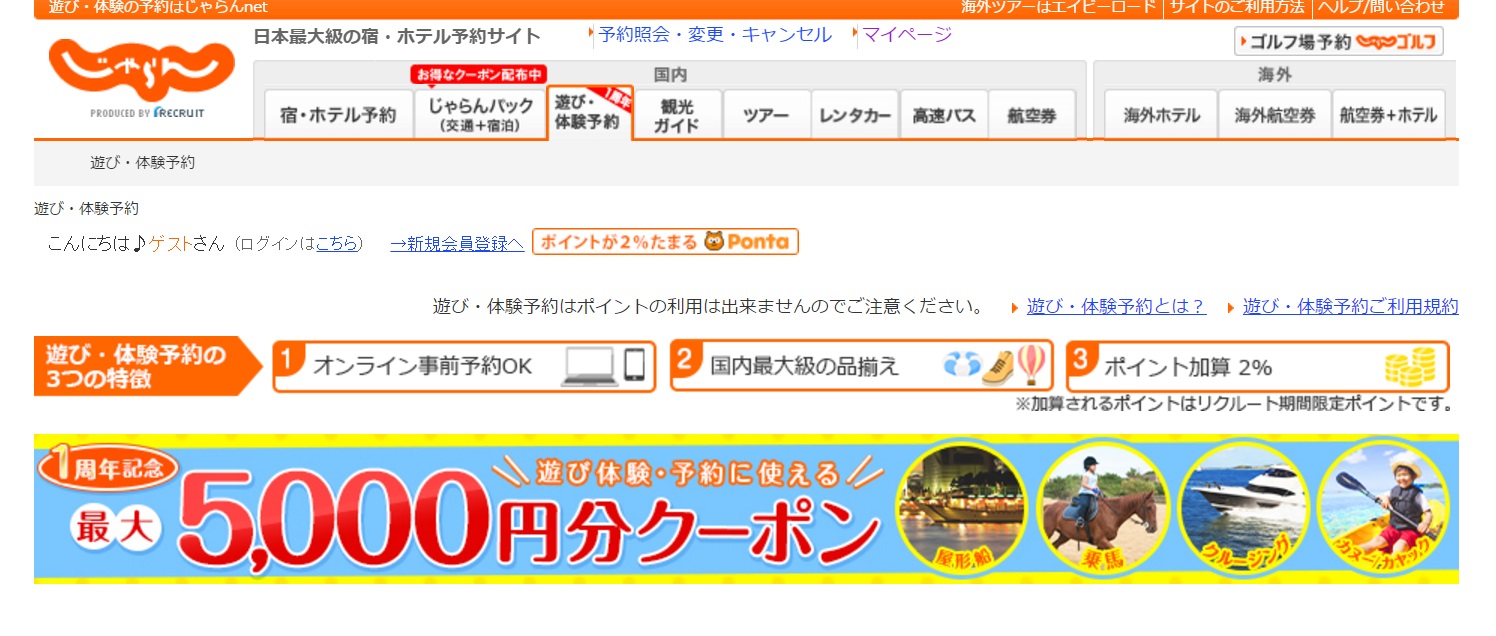1496x636 pixels.
Task: Click the カヌー・カヤック photo
Action: [x=1384, y=510]
